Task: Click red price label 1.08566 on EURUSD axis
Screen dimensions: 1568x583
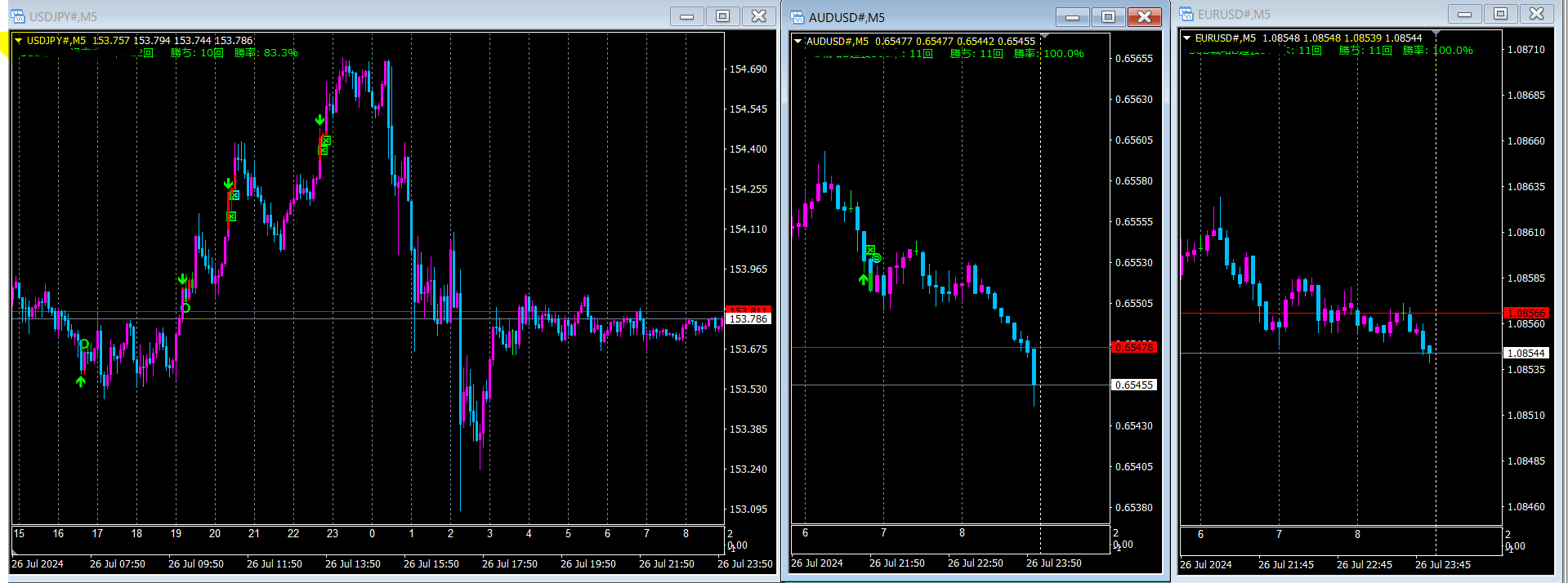Action: click(x=1526, y=313)
